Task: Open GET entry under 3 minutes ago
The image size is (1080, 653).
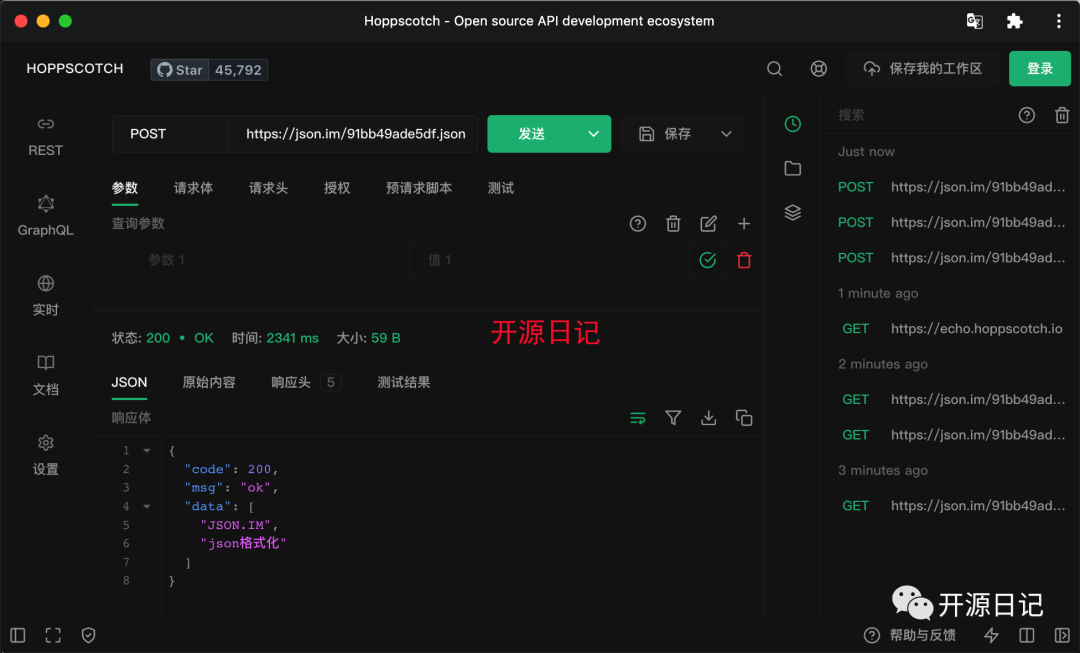Action: pyautogui.click(x=951, y=506)
